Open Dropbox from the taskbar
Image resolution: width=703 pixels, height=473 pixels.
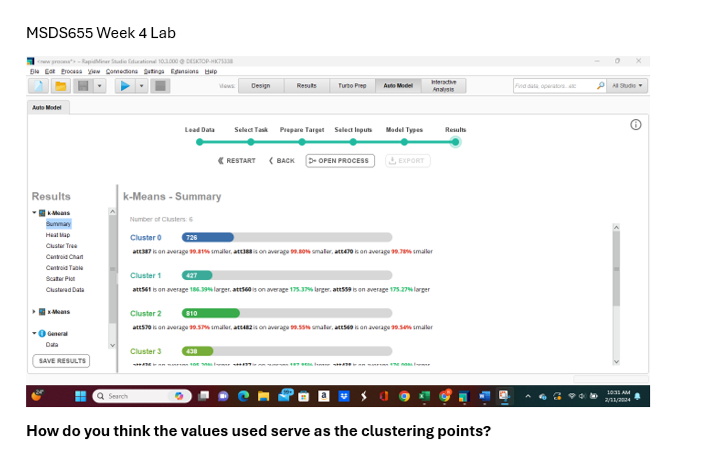(x=344, y=396)
